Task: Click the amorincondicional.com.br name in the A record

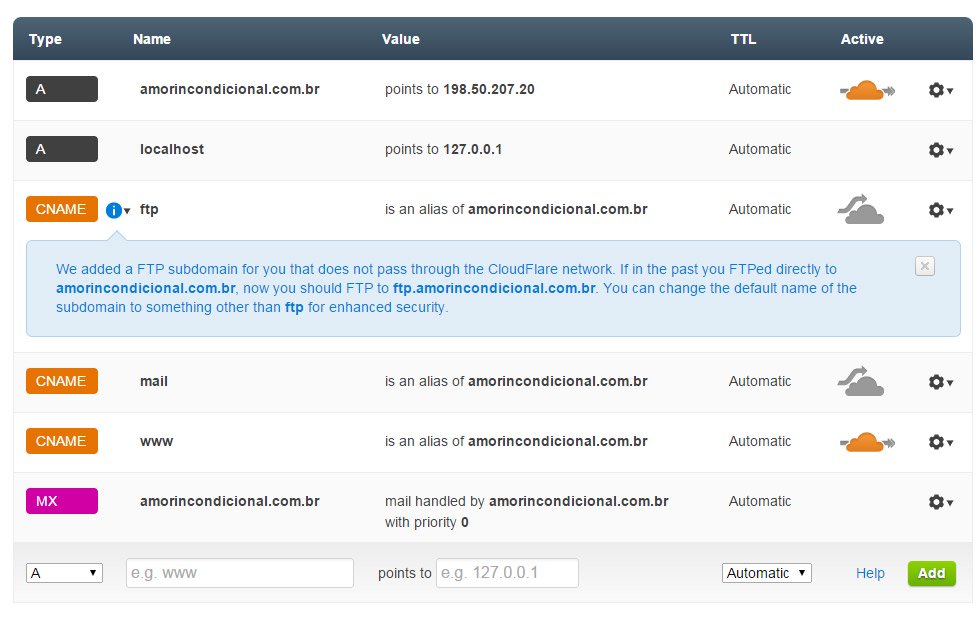Action: (x=229, y=89)
